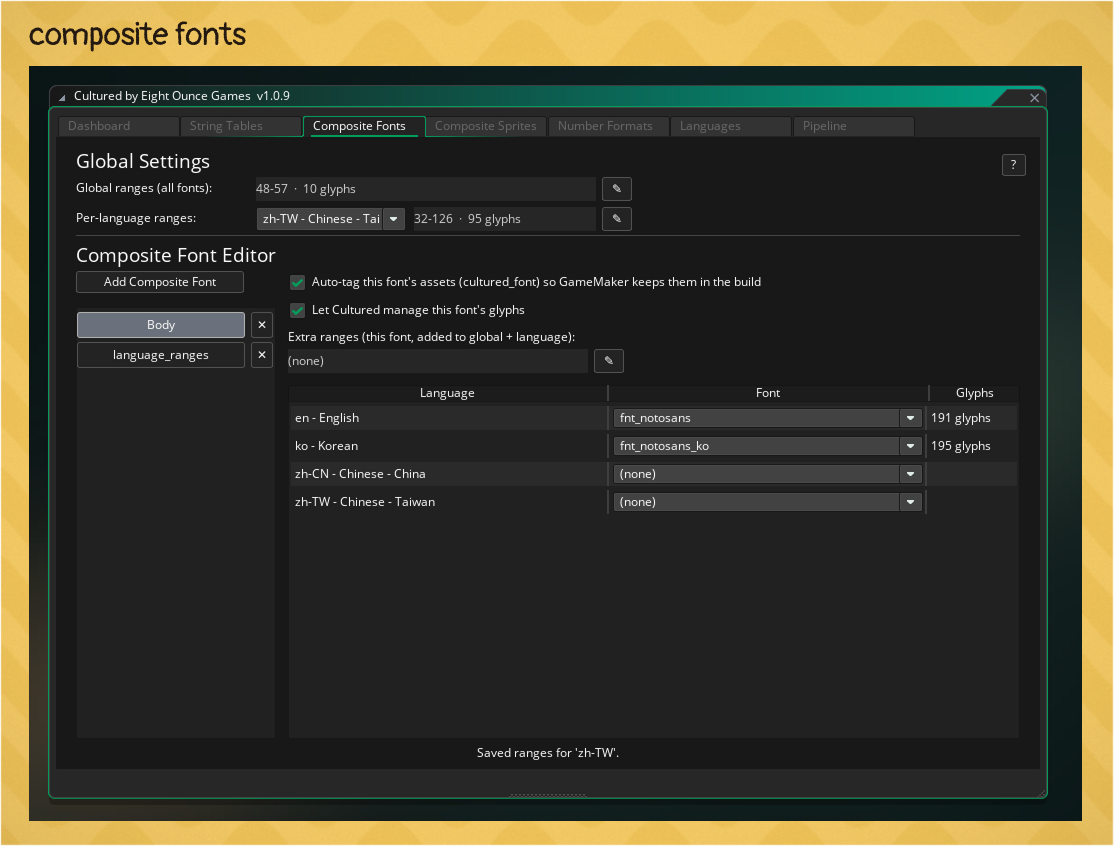This screenshot has height=846, width=1114.
Task: Toggle auto-tag this font's assets checkbox
Action: tap(298, 282)
